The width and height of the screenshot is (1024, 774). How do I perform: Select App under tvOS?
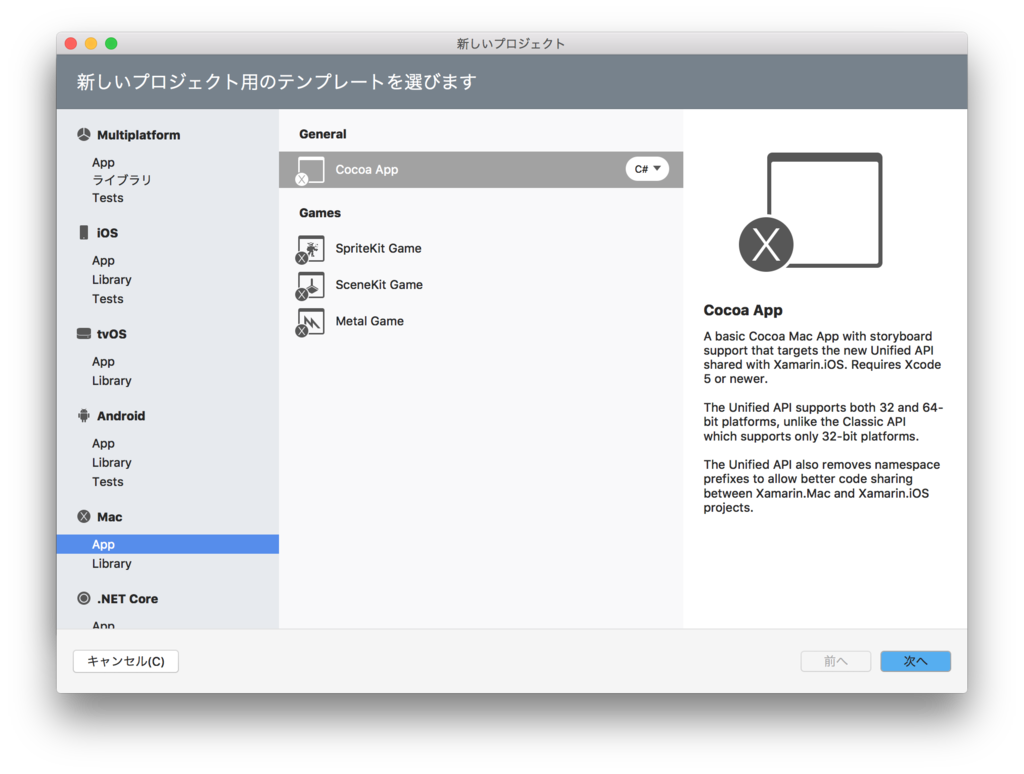[x=103, y=361]
